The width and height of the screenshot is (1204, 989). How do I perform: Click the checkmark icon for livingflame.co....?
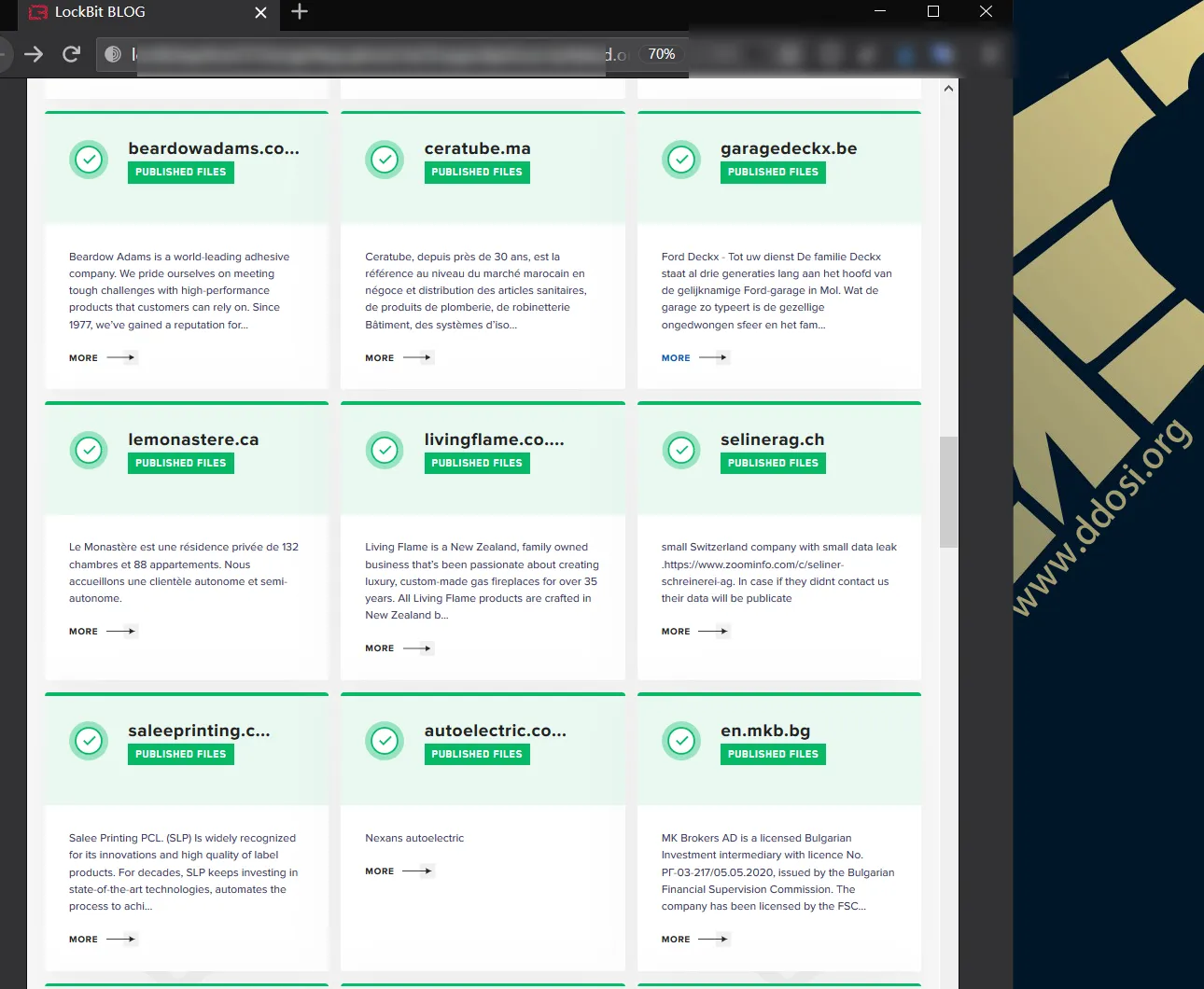point(385,451)
